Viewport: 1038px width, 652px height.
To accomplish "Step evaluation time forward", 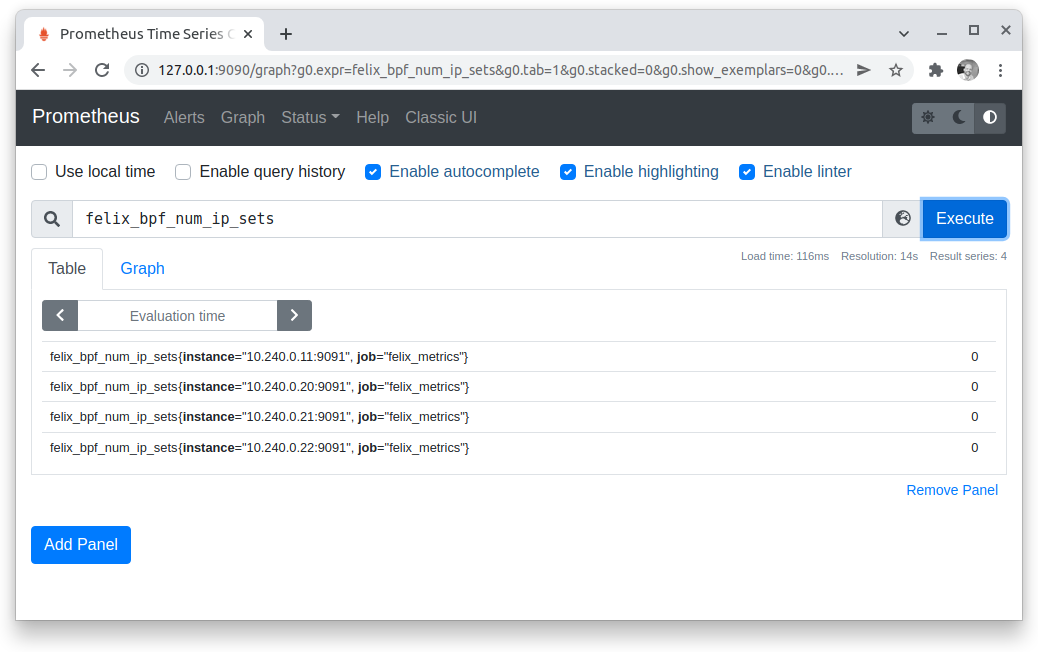I will [x=295, y=316].
